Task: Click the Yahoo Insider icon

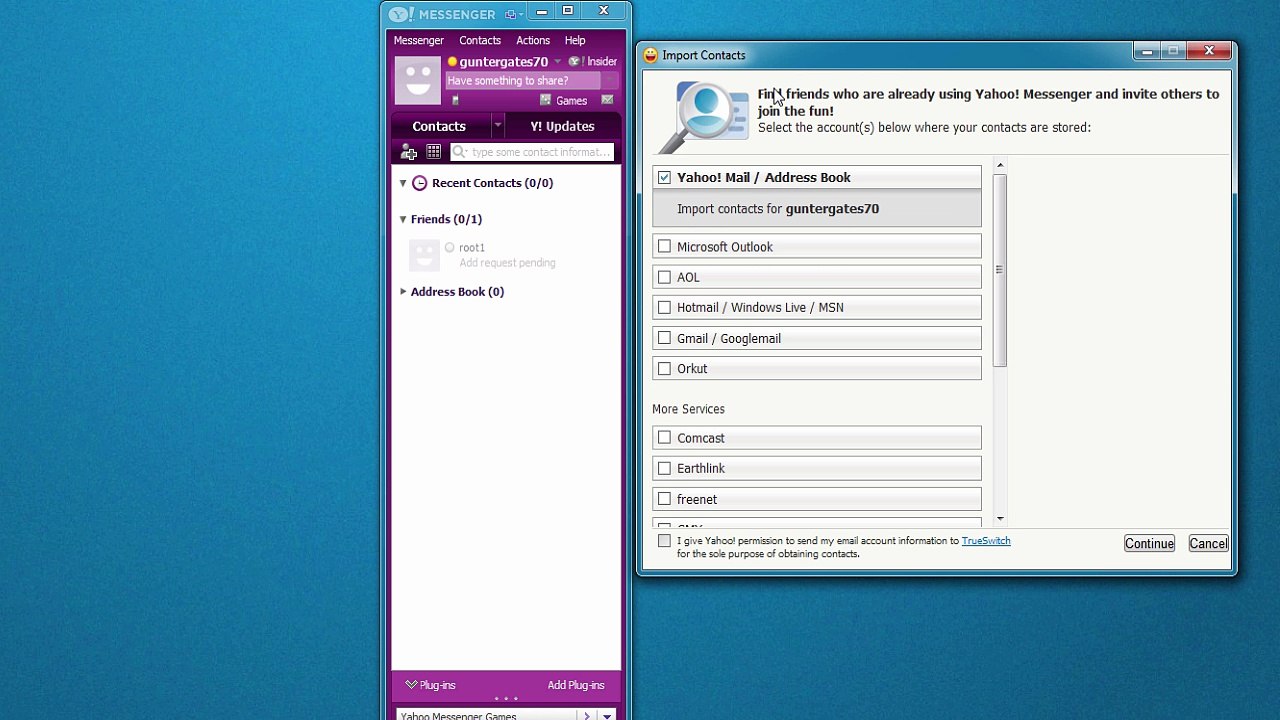Action: (575, 62)
